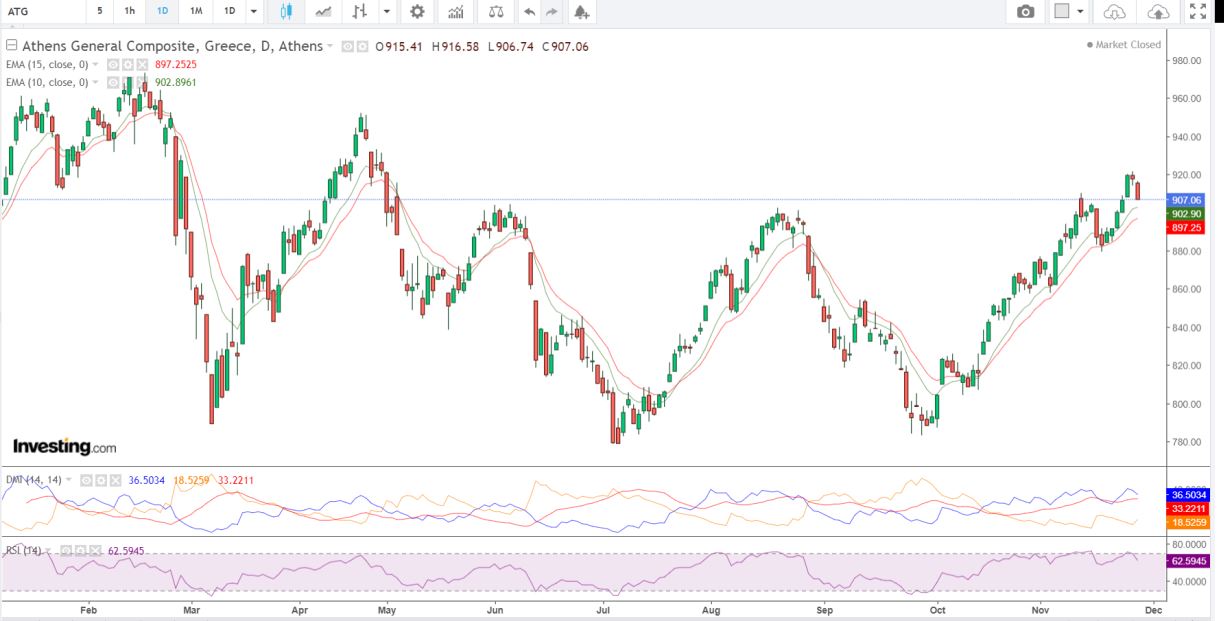Open the indicators chart icon
The height and width of the screenshot is (621, 1224).
pyautogui.click(x=456, y=12)
